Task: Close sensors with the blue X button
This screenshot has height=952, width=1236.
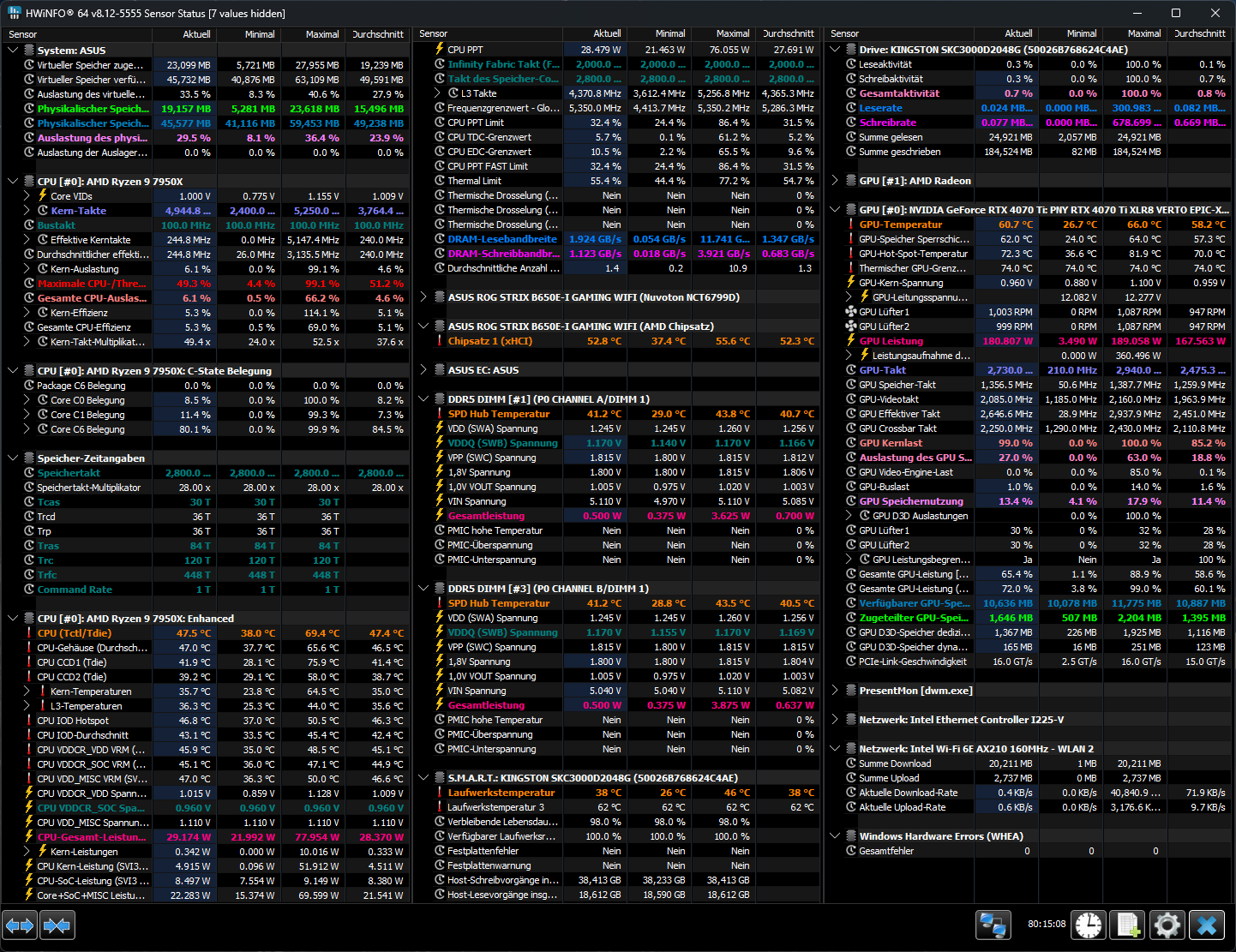Action: click(x=1207, y=925)
